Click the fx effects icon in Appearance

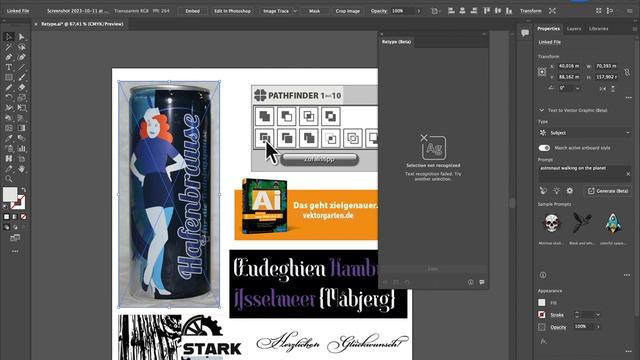[543, 342]
